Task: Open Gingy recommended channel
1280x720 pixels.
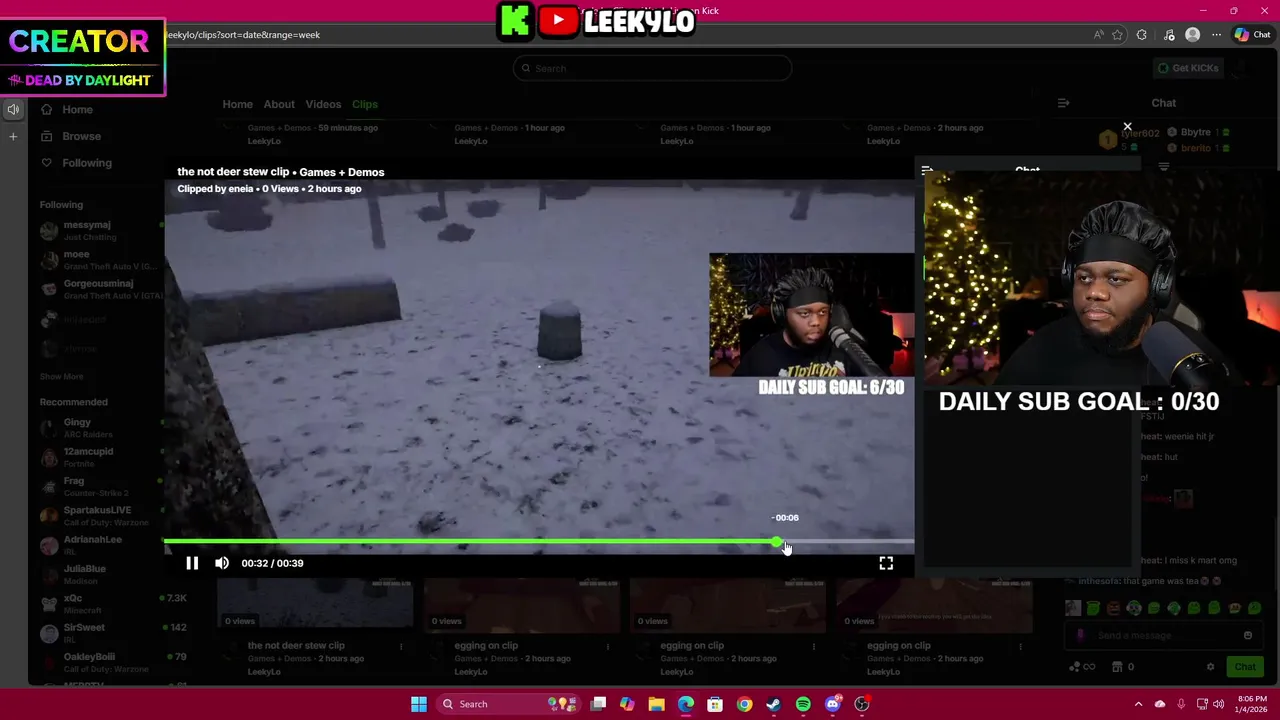Action: pyautogui.click(x=98, y=427)
